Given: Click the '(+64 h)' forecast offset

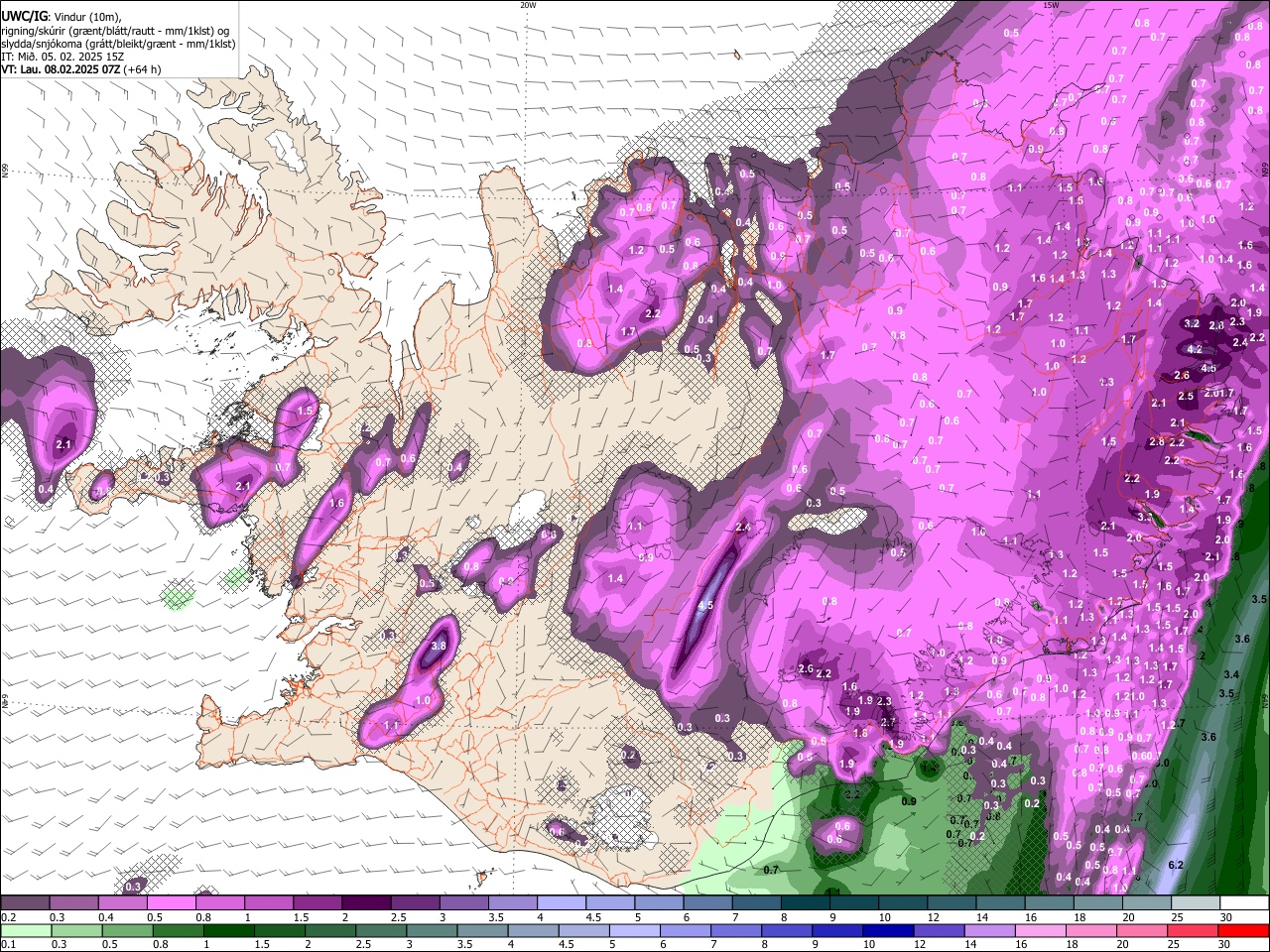Looking at the screenshot, I should [143, 69].
